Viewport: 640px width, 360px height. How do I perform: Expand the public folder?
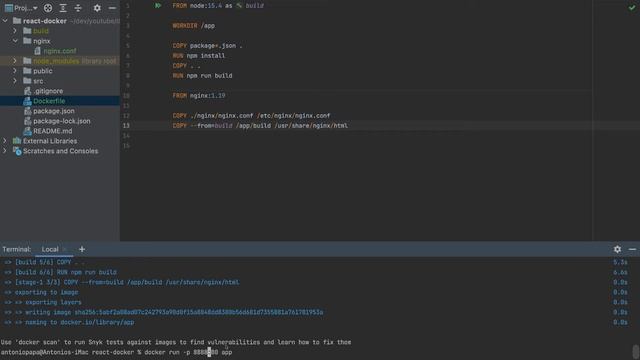pos(15,71)
